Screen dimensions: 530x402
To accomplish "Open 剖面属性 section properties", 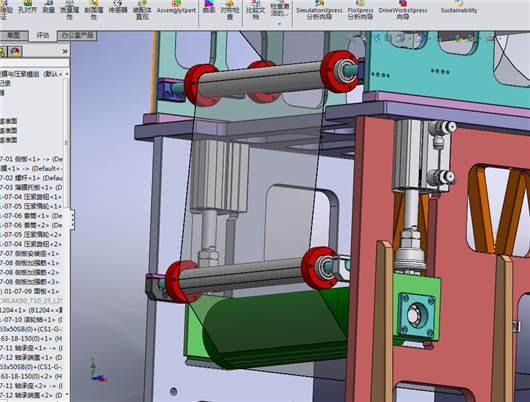I will click(94, 10).
